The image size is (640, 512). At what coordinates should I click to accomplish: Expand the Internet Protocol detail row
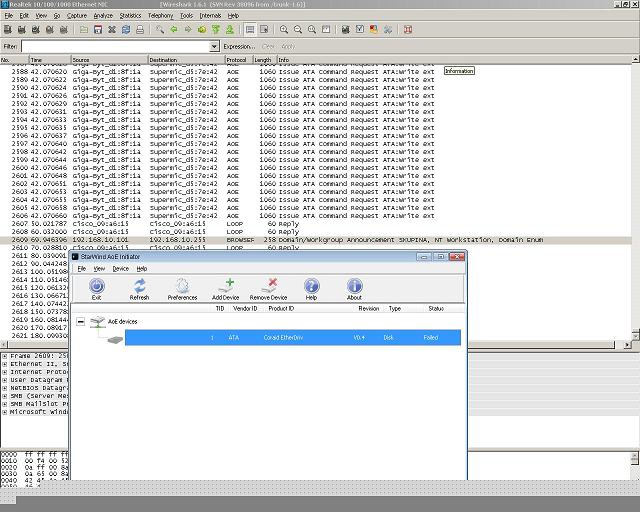point(4,372)
